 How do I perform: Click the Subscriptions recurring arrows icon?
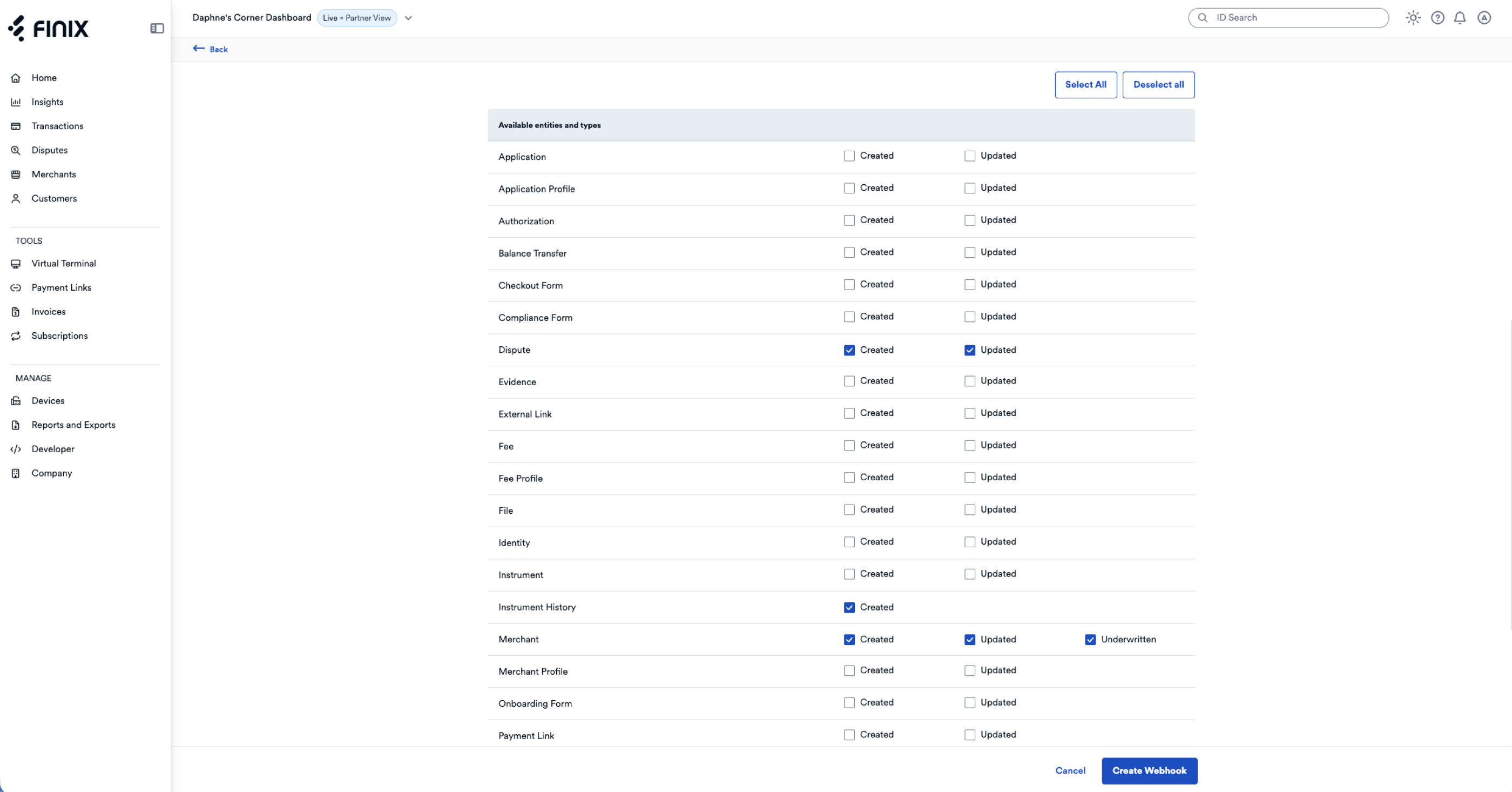(16, 336)
